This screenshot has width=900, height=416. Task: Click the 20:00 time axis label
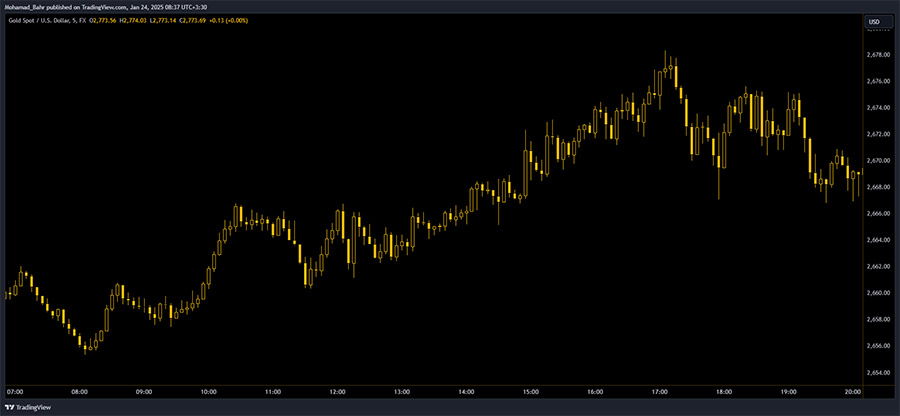coord(852,391)
